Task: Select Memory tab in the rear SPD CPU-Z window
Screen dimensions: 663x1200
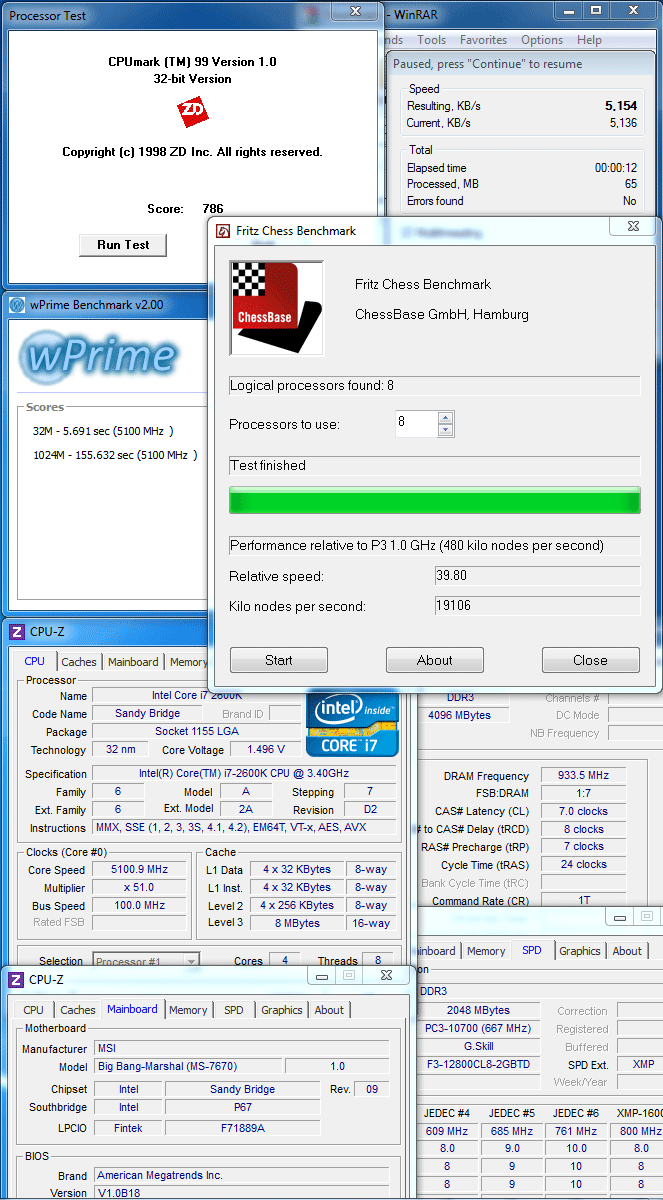Action: 486,951
